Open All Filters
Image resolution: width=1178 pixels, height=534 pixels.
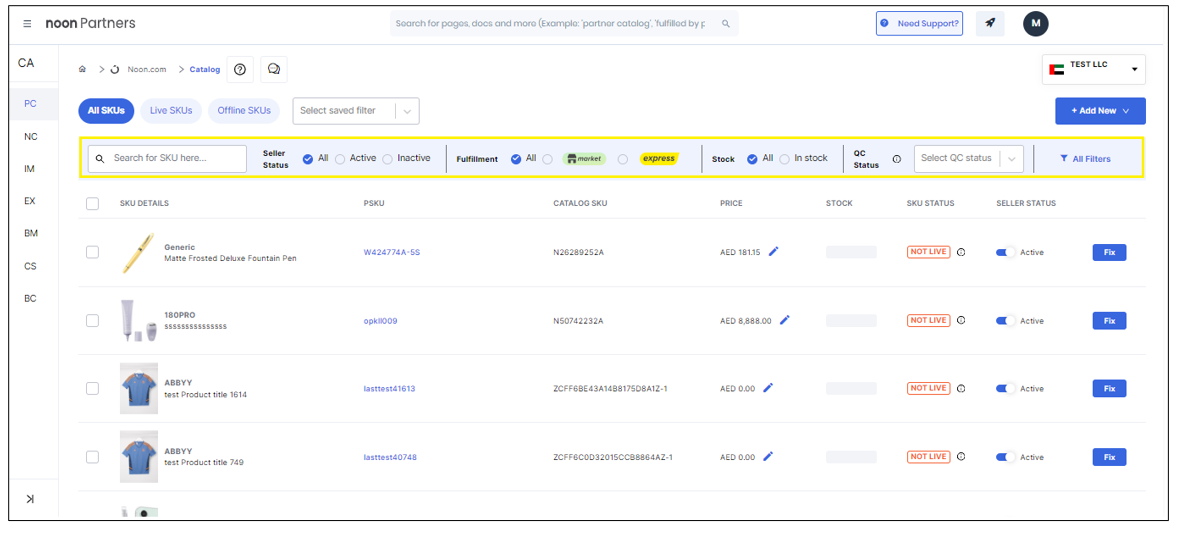pos(1085,158)
